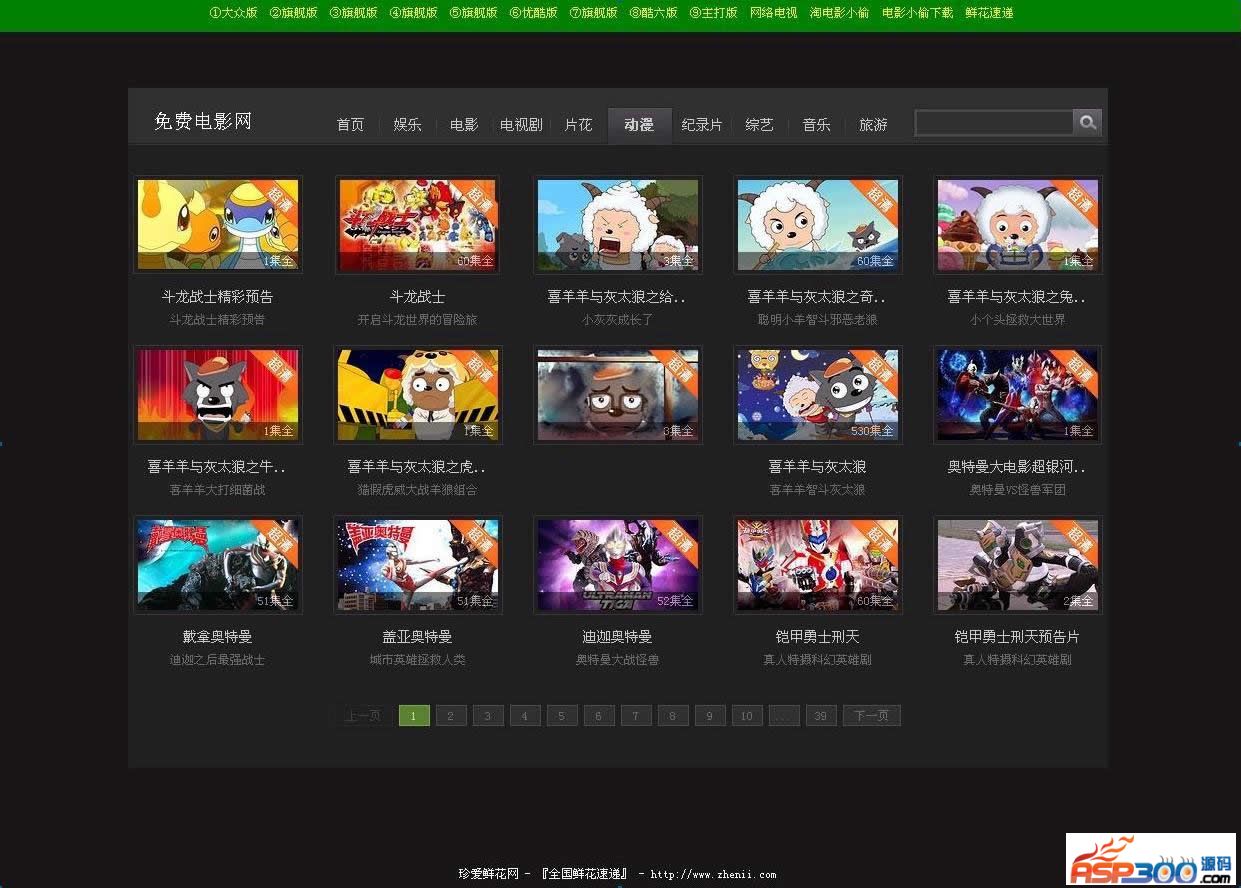Click 奥特曼大战怪兽 description text
This screenshot has width=1241, height=888.
[x=618, y=660]
